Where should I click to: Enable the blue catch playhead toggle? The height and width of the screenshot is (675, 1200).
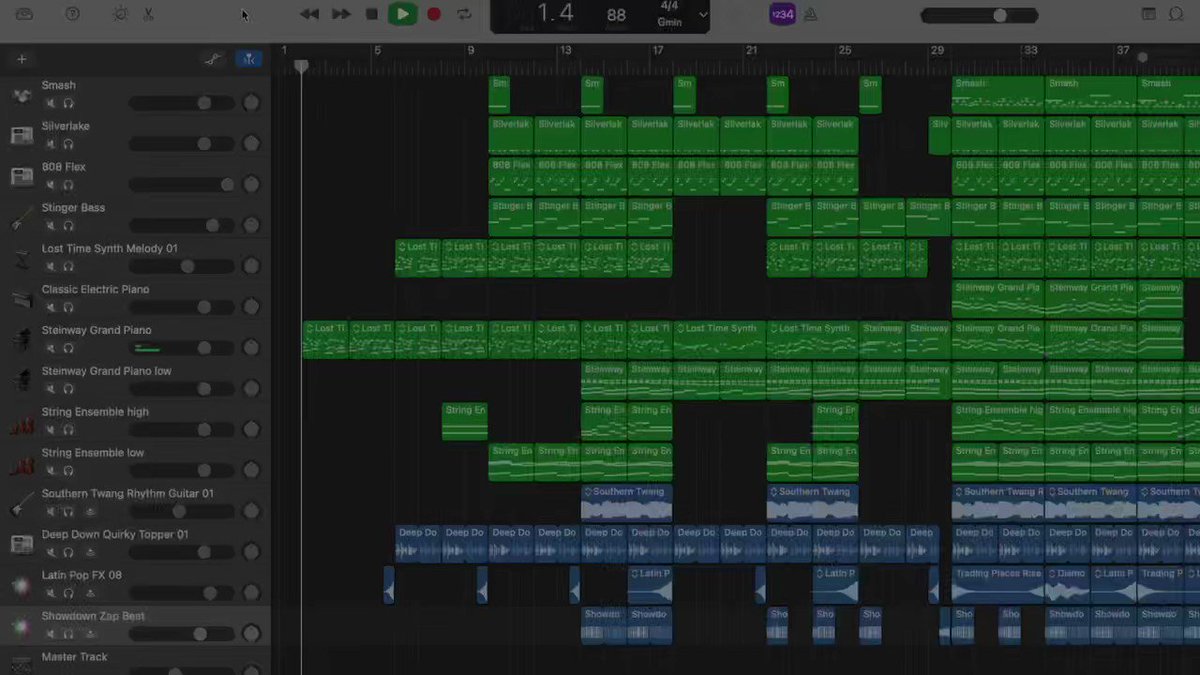pos(249,58)
